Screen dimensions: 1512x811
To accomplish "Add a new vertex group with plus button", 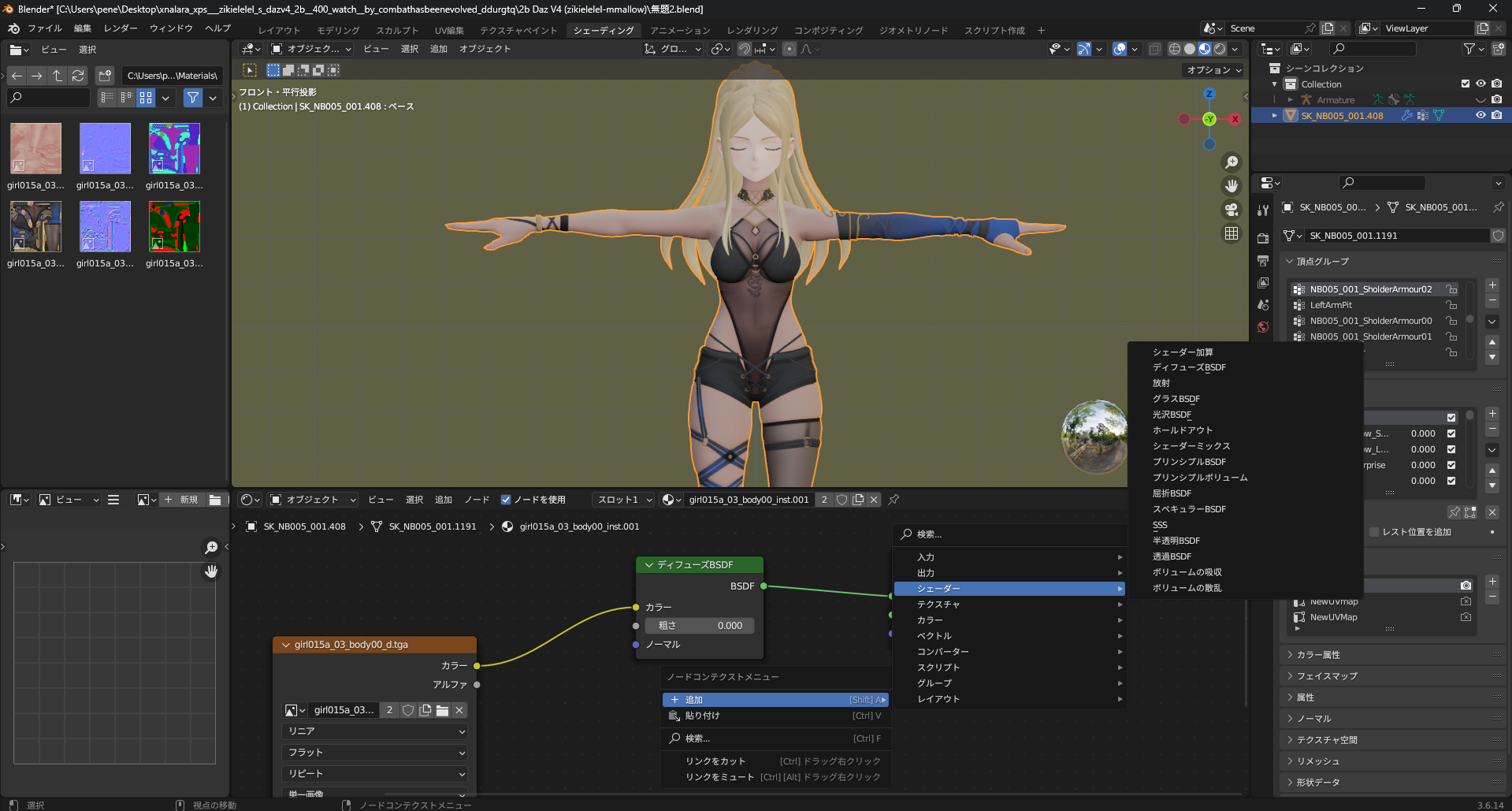I will point(1492,285).
